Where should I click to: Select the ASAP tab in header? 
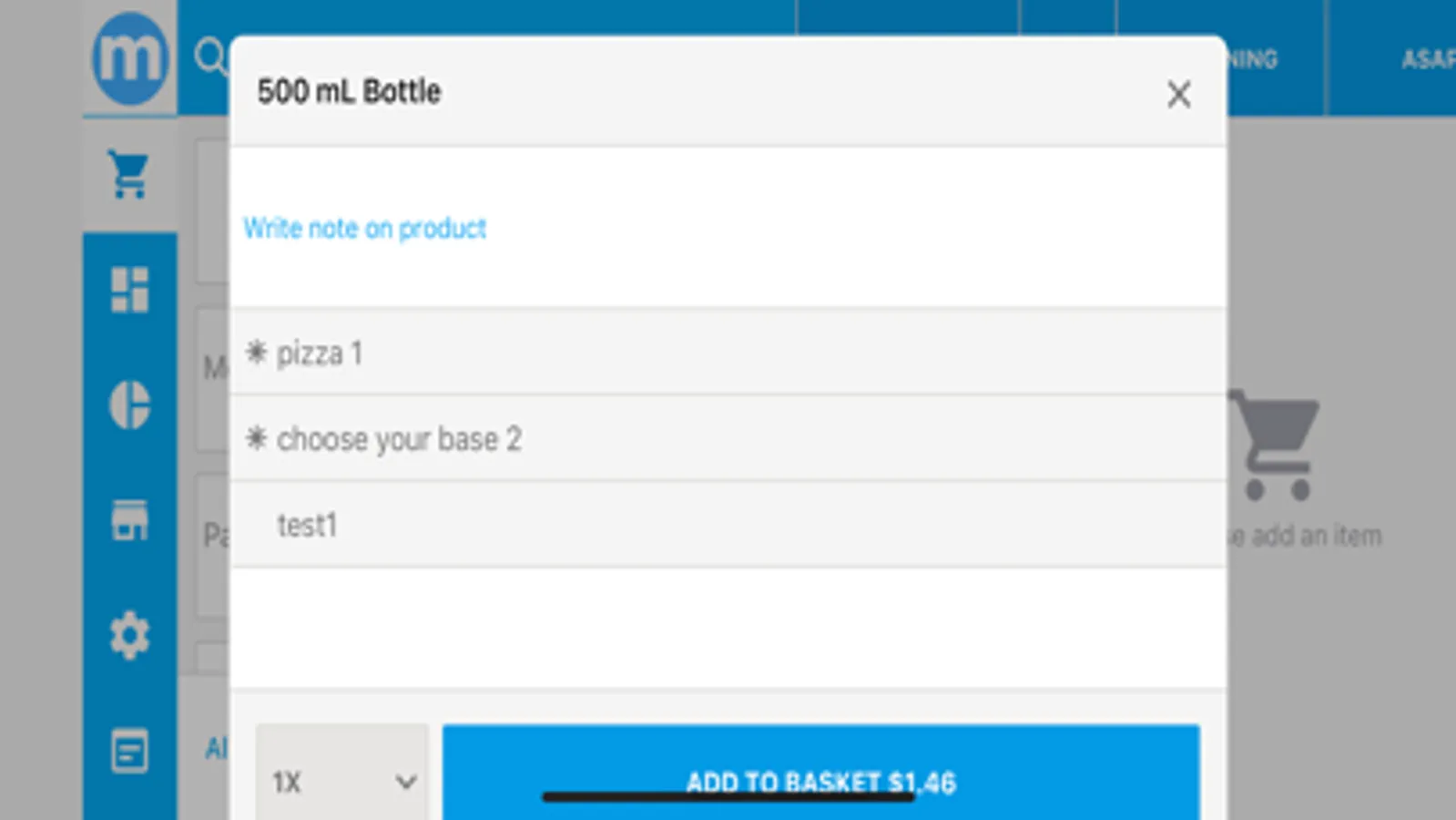(x=1425, y=59)
